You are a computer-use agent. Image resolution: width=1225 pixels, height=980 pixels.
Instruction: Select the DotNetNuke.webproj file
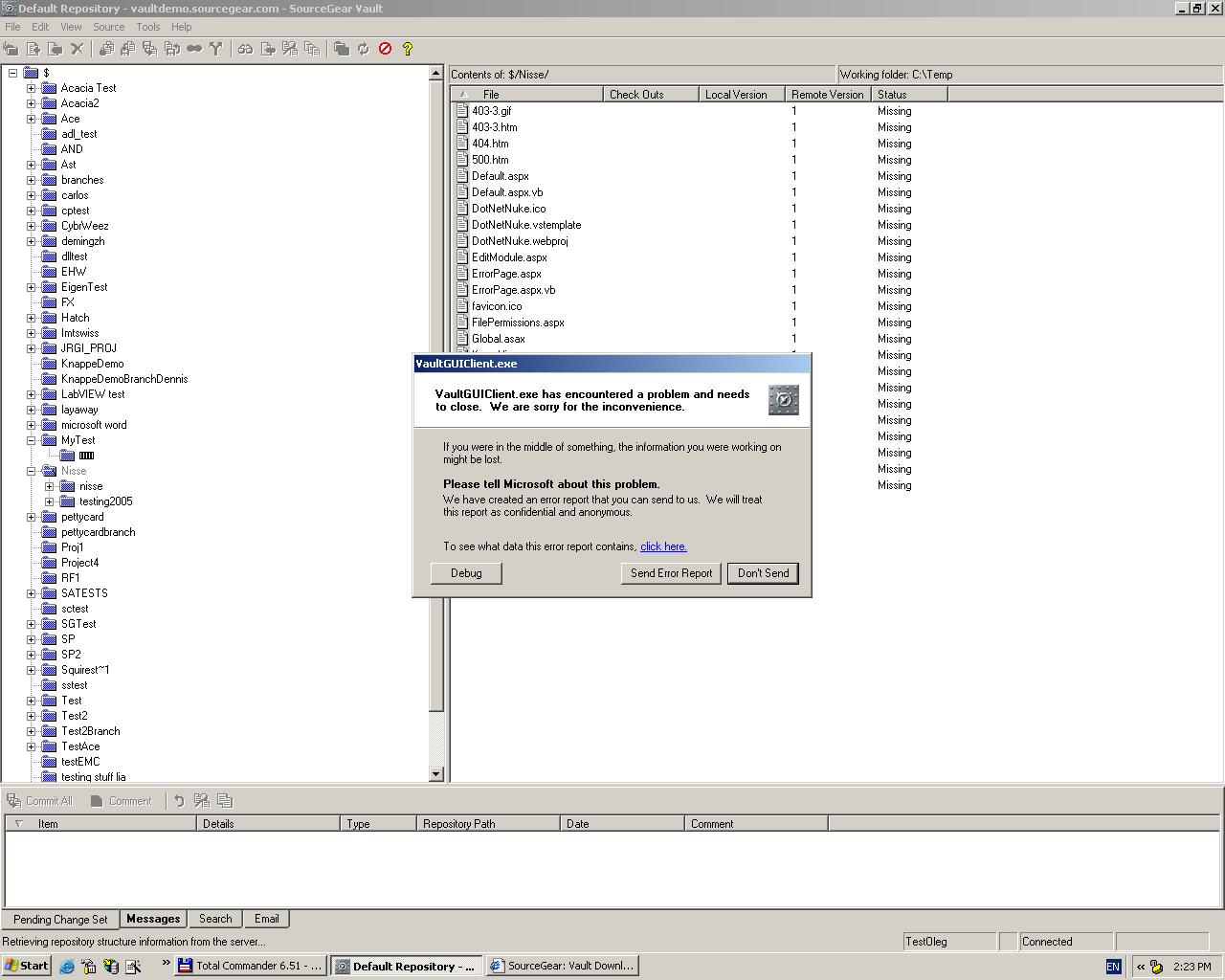click(x=520, y=241)
